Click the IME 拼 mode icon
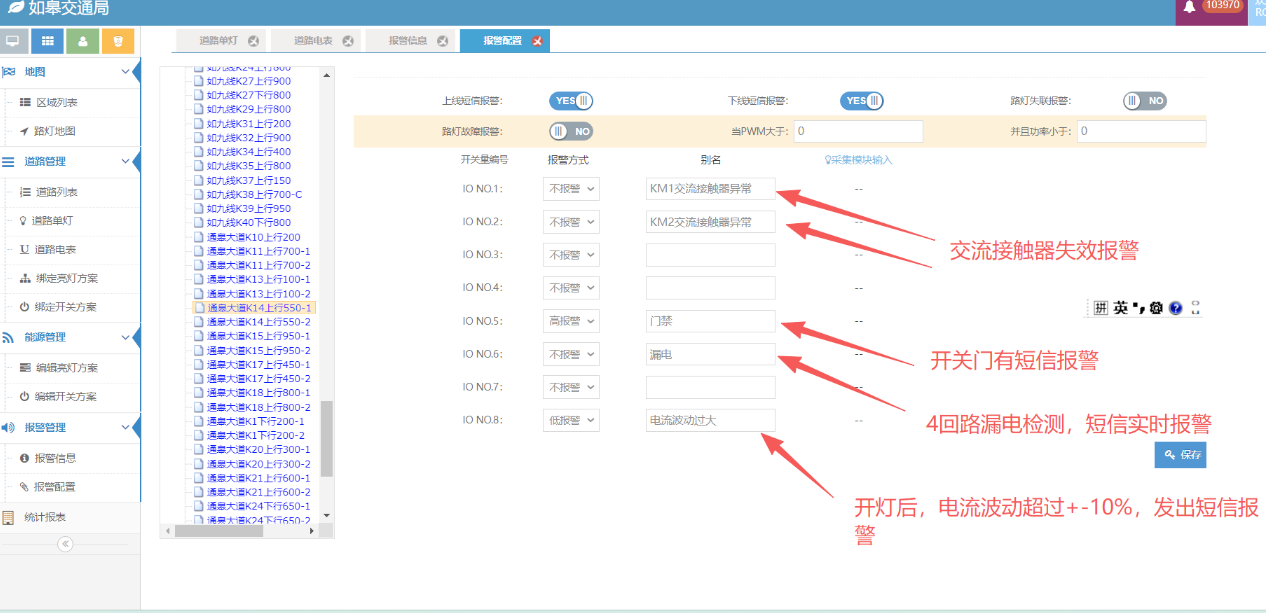Image resolution: width=1266 pixels, height=613 pixels. [1100, 308]
